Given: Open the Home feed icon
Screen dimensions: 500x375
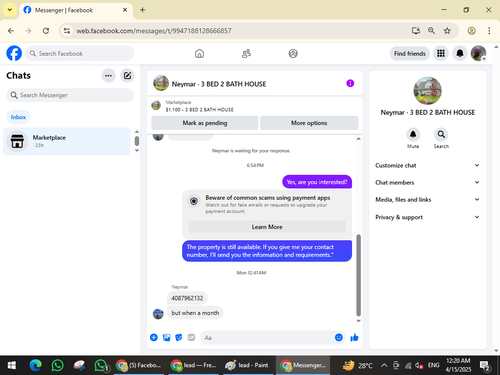Looking at the screenshot, I should click(x=199, y=53).
